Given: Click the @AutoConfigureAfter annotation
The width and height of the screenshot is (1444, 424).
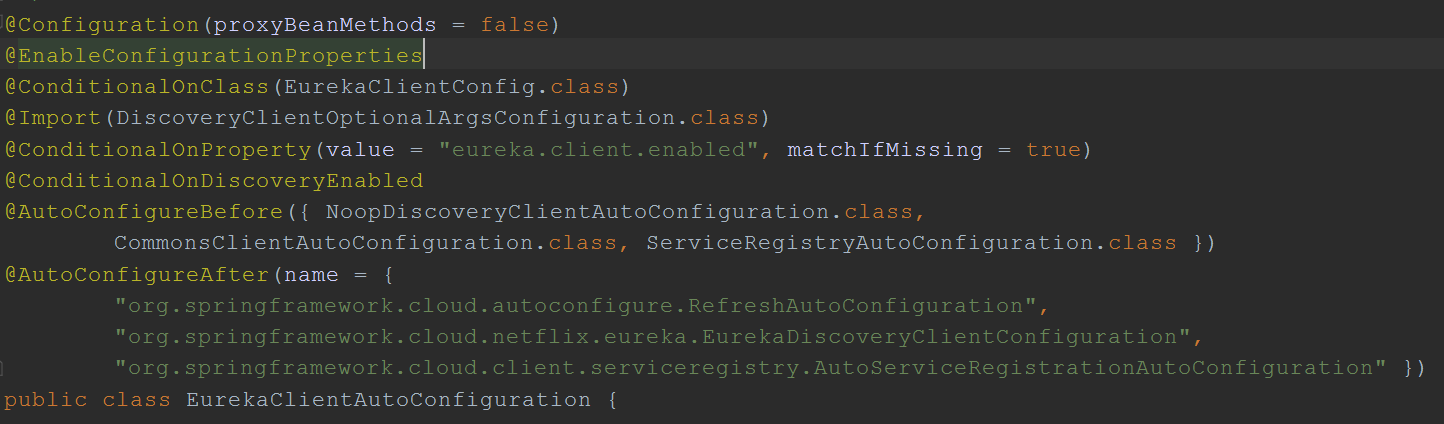Looking at the screenshot, I should coord(139,274).
